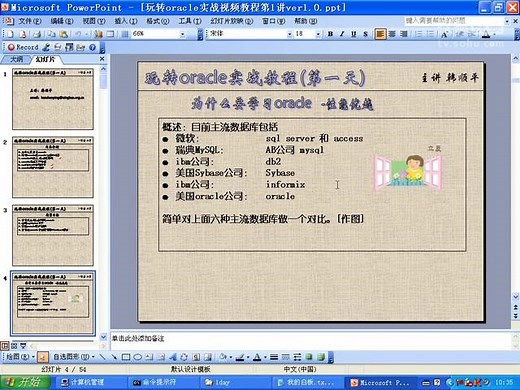Viewport: 520px width, 390px height.
Task: Click the Paste icon in standard toolbar
Action: point(63,34)
